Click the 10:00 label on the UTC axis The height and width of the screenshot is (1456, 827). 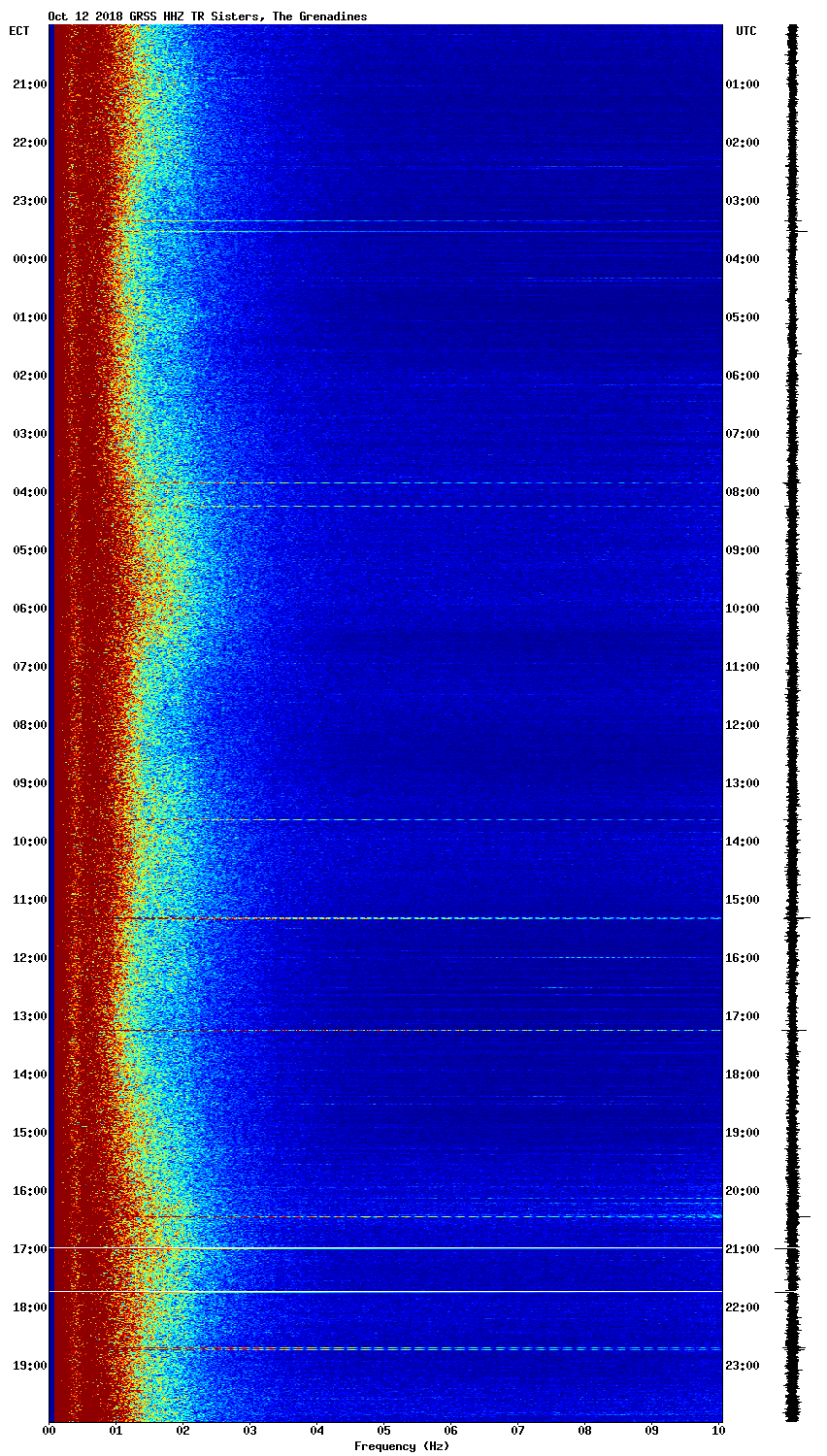pos(743,609)
